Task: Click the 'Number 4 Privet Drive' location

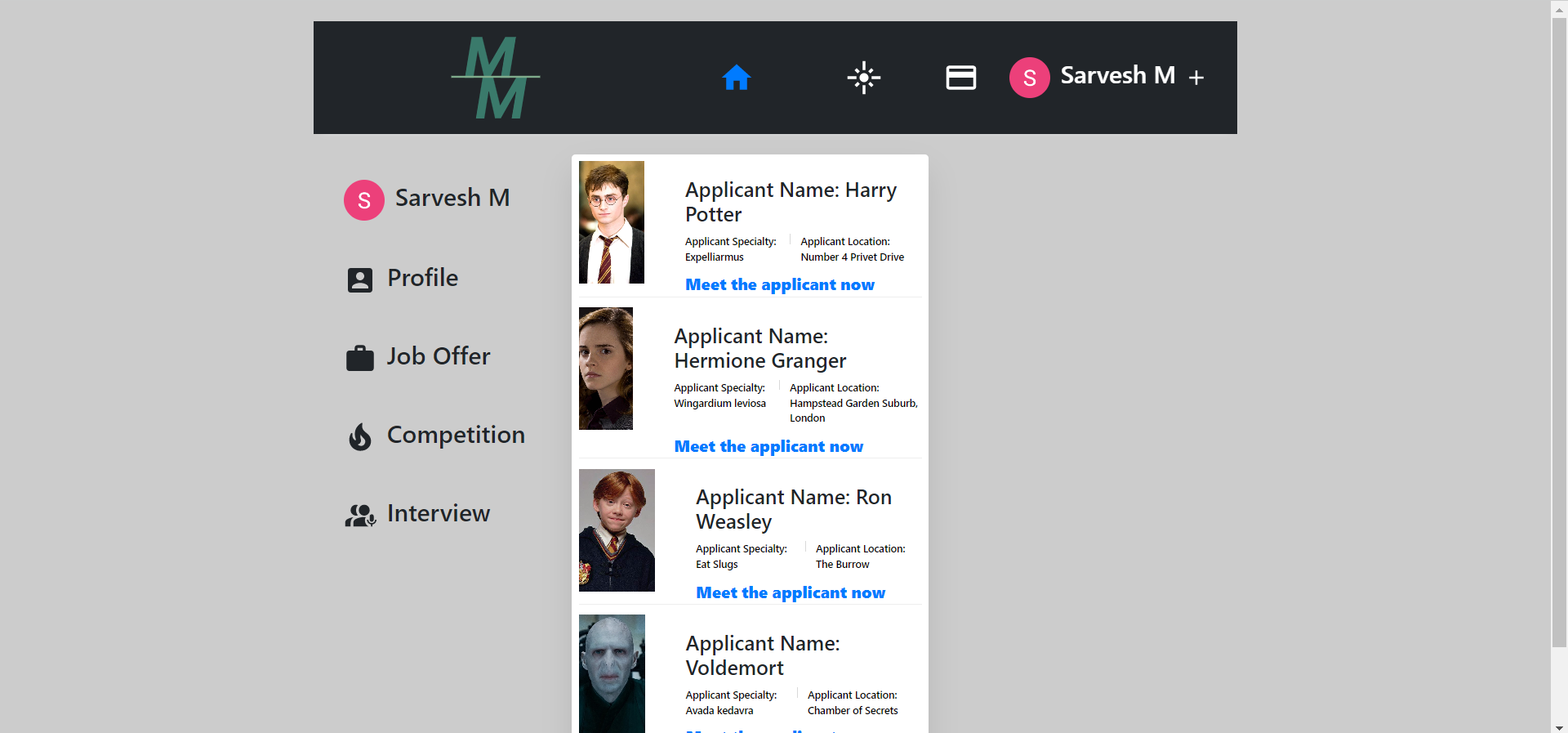Action: (853, 257)
